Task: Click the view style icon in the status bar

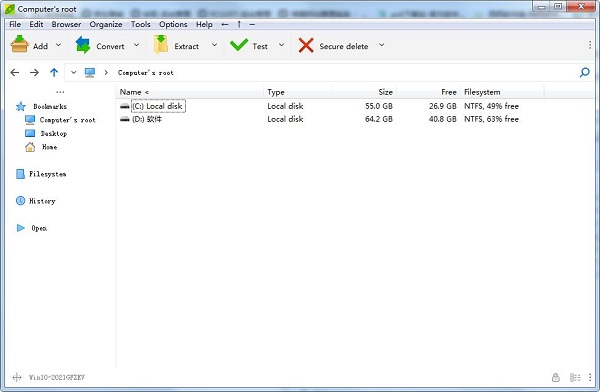Action: pyautogui.click(x=575, y=377)
